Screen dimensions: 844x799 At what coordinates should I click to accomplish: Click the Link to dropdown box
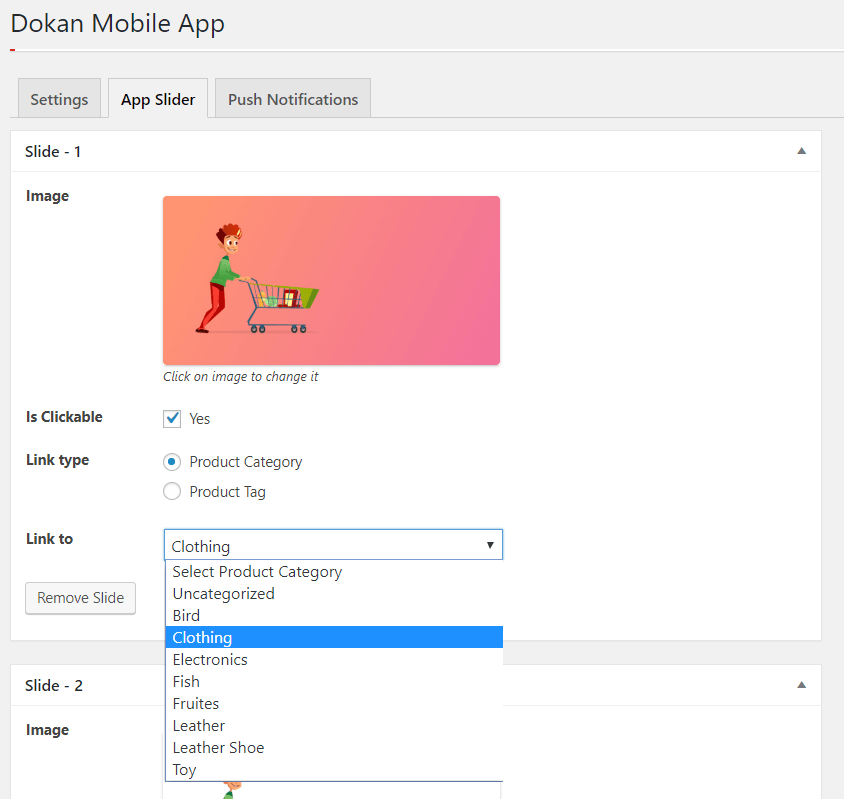(x=333, y=545)
